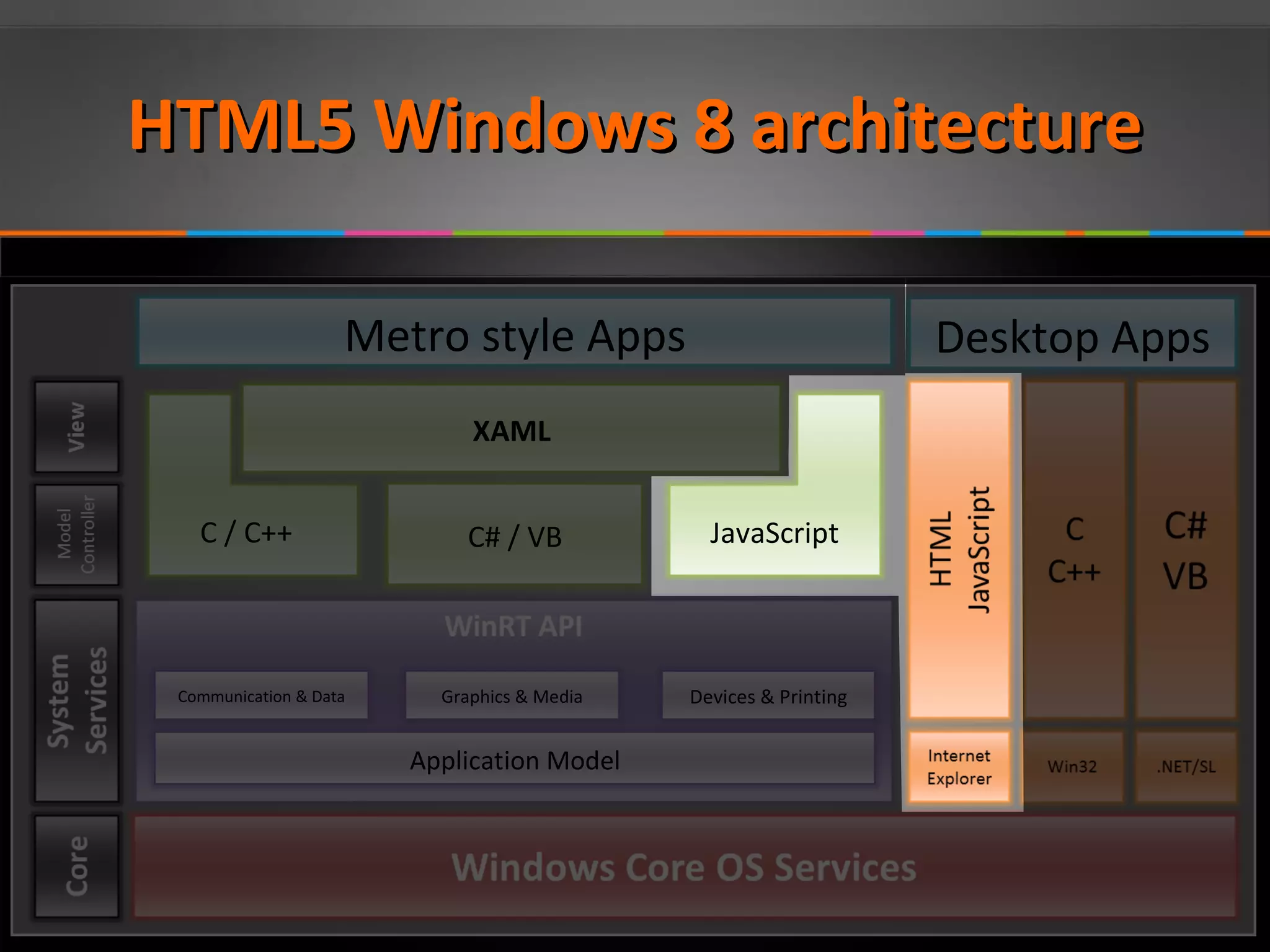This screenshot has width=1270, height=952.
Task: Click the 'Core' side label
Action: click(76, 866)
